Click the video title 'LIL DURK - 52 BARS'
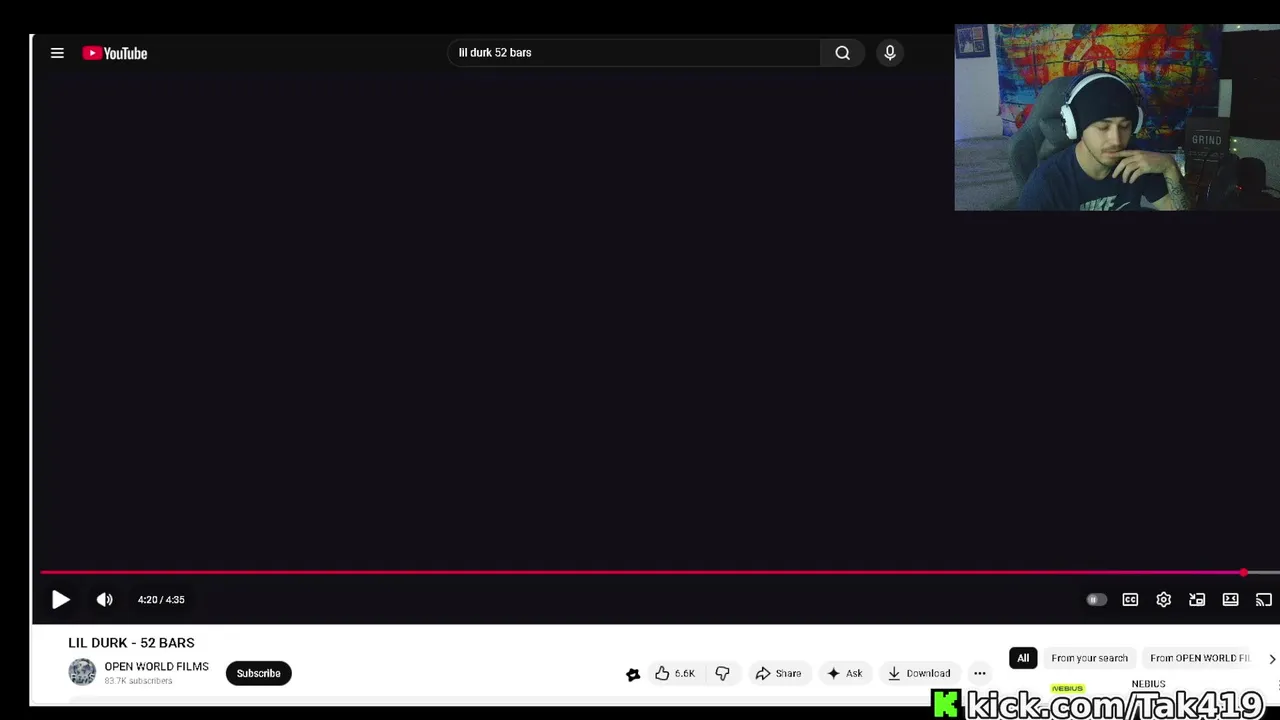 pyautogui.click(x=131, y=643)
